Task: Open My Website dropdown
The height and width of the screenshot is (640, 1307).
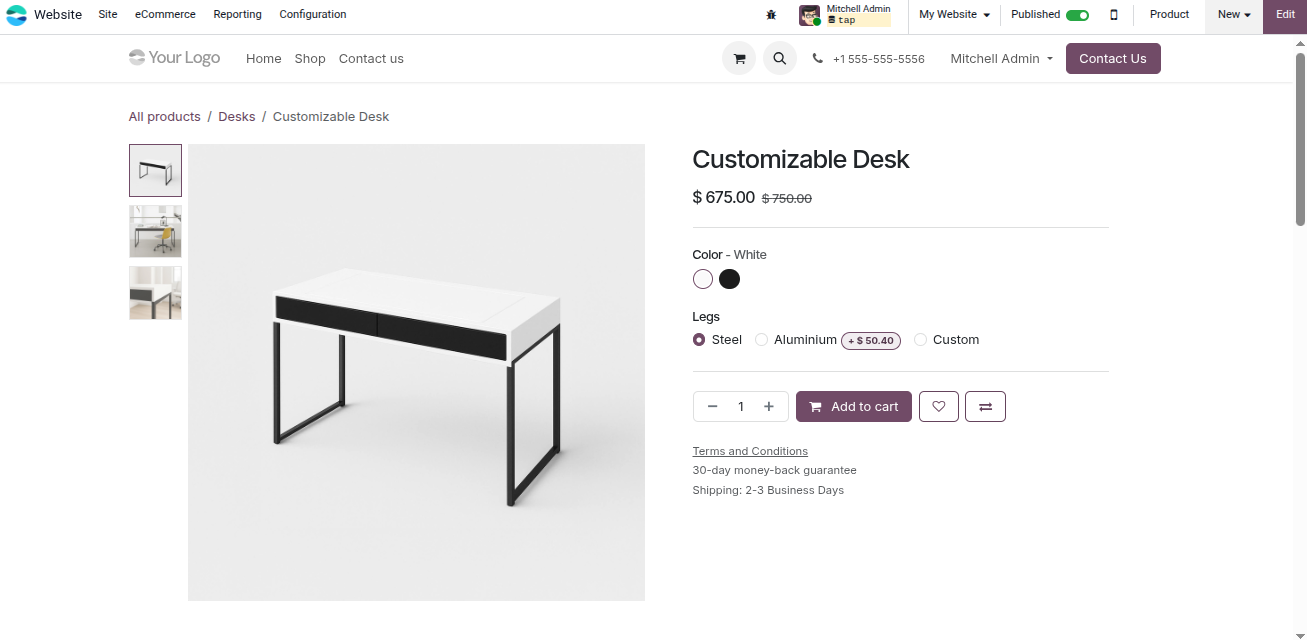Action: tap(954, 15)
